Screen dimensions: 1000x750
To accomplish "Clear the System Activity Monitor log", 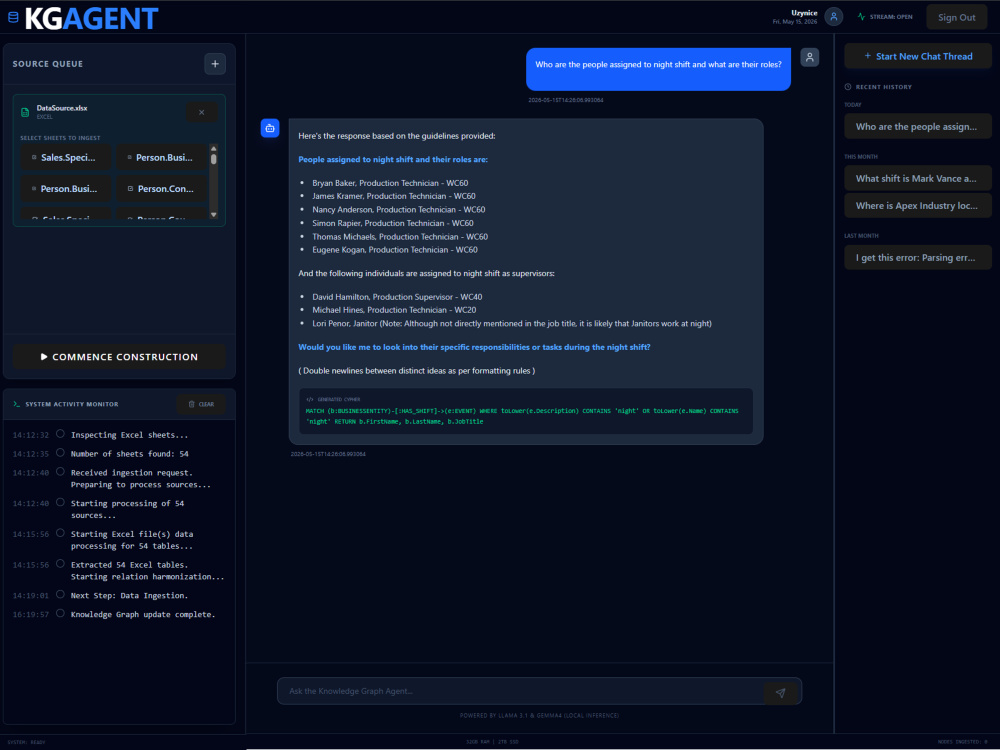I will pos(201,404).
